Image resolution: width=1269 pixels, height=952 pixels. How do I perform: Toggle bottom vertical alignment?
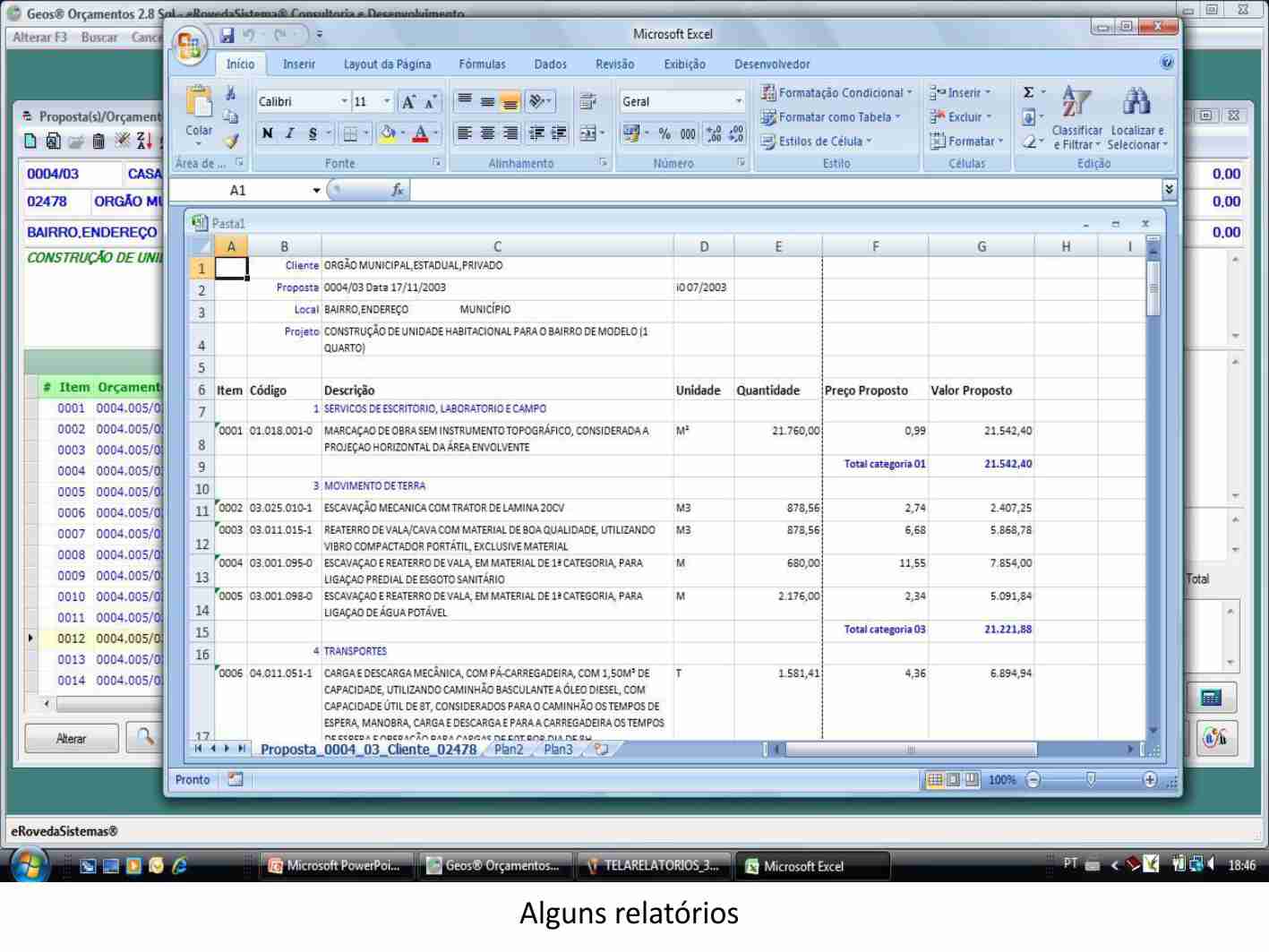510,102
